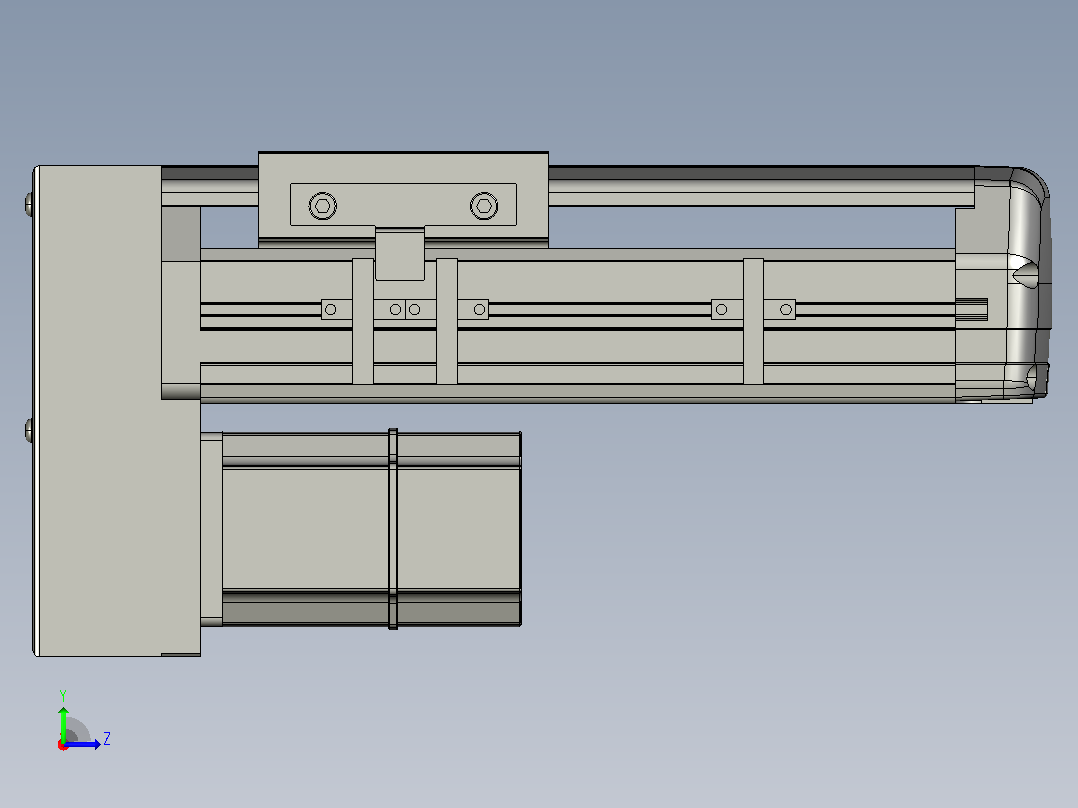1078x808 pixels.
Task: Select the sliding carriage block on top of the rail
Action: pos(404,199)
